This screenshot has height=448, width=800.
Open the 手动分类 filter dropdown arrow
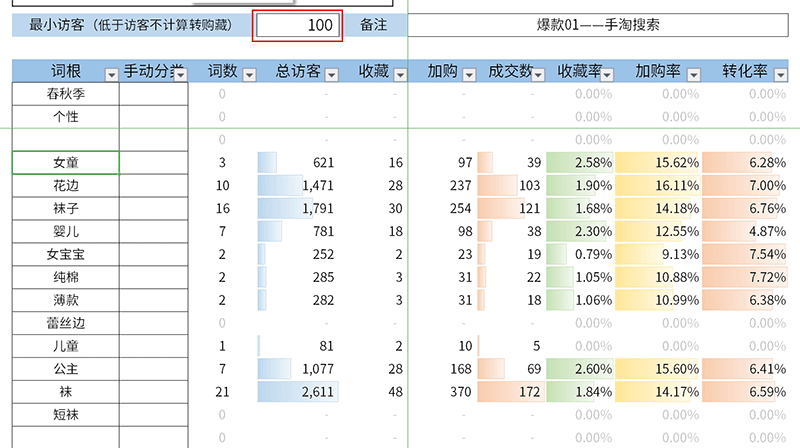pyautogui.click(x=179, y=73)
